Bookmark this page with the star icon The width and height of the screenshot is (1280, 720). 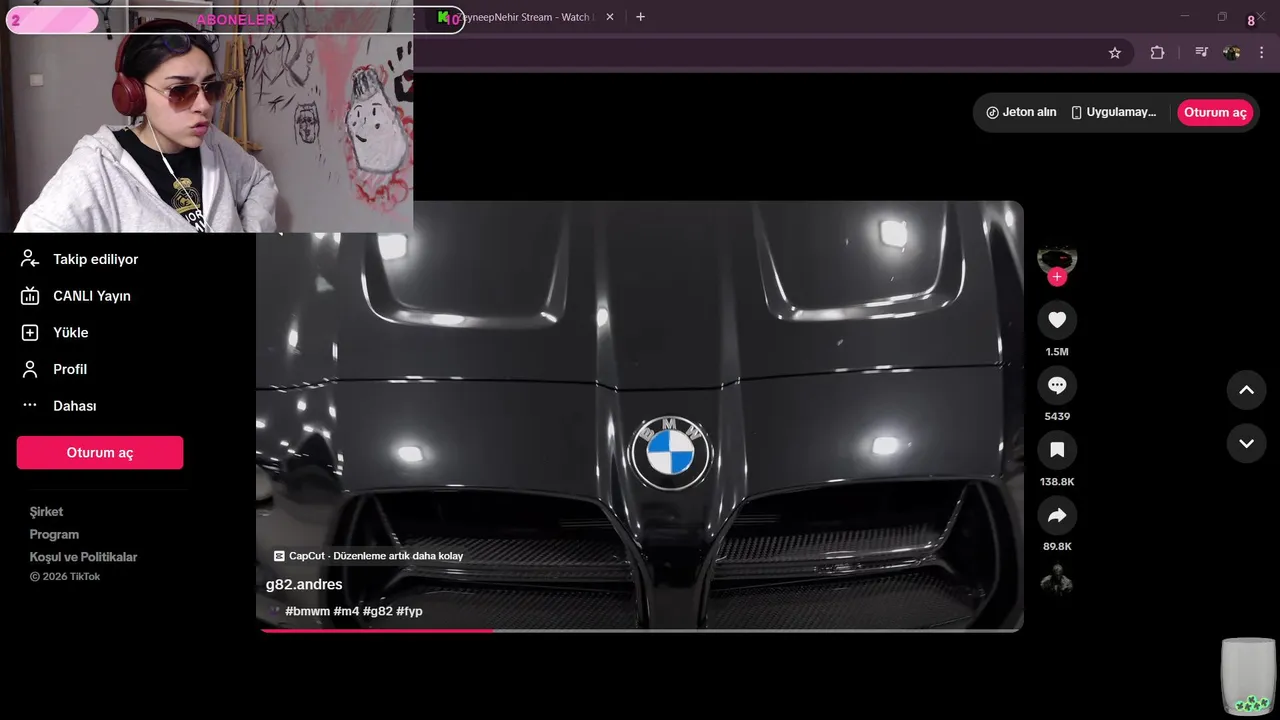point(1115,53)
